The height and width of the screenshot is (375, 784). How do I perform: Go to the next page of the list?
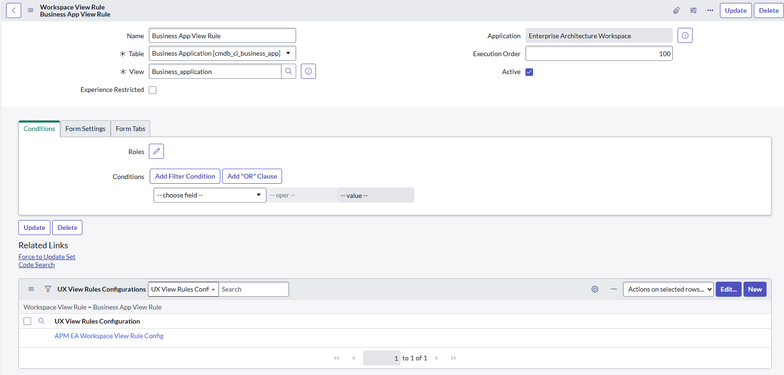pyautogui.click(x=436, y=358)
